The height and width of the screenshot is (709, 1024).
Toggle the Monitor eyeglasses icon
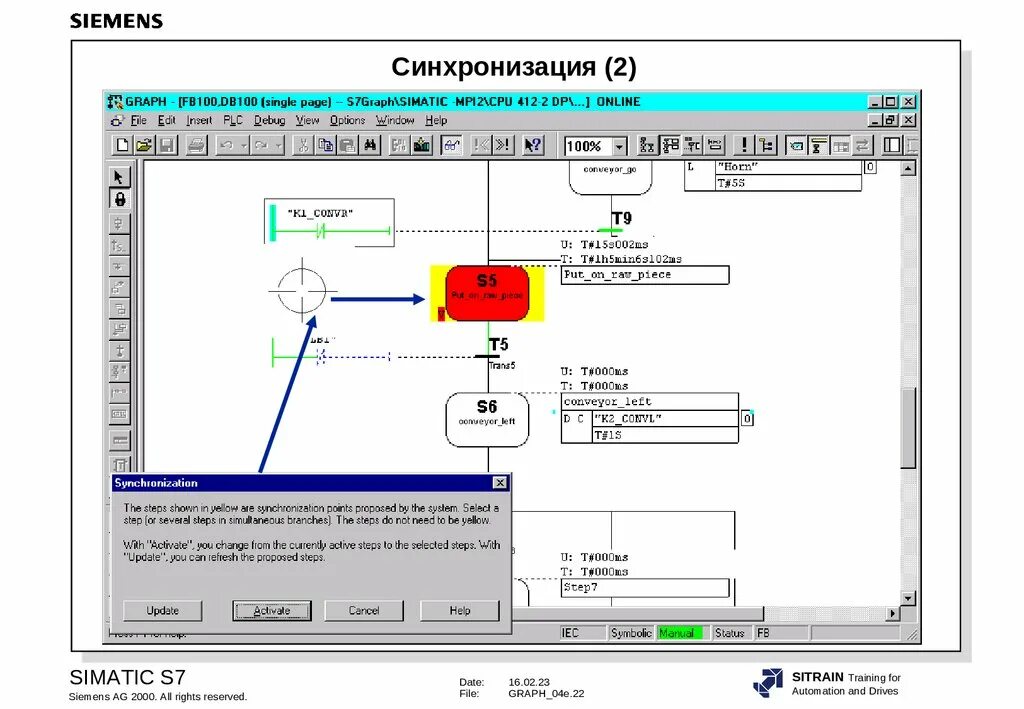click(x=451, y=145)
